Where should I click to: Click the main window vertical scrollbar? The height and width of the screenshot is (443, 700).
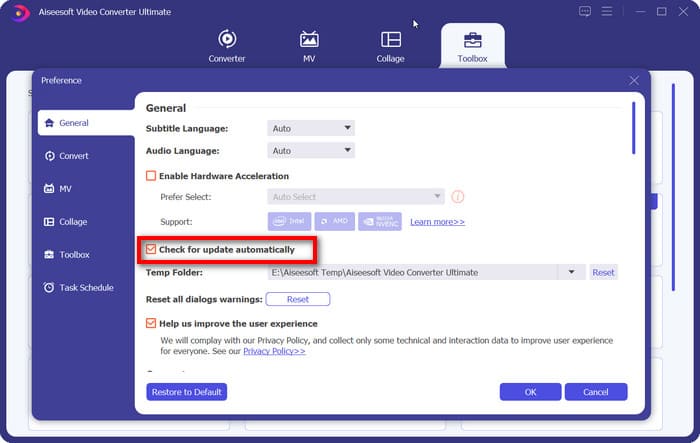(x=673, y=187)
